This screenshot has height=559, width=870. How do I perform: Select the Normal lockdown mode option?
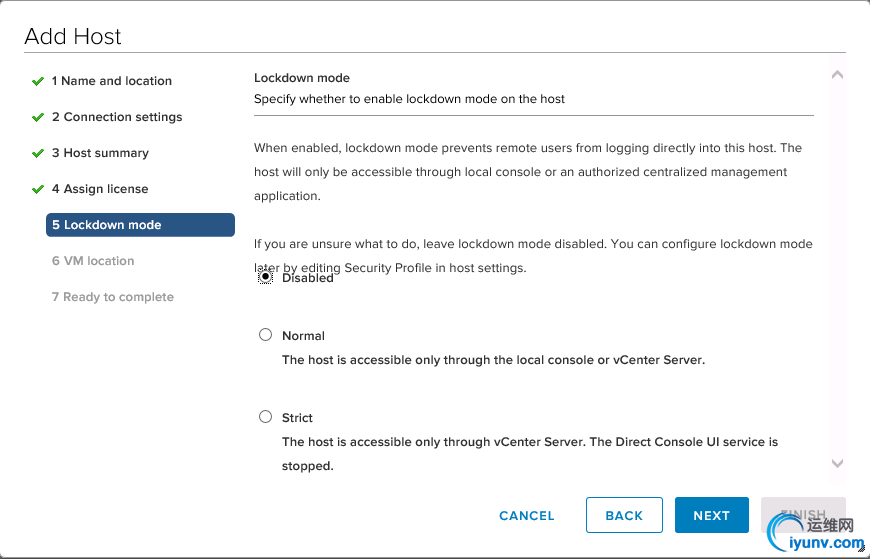(x=265, y=335)
